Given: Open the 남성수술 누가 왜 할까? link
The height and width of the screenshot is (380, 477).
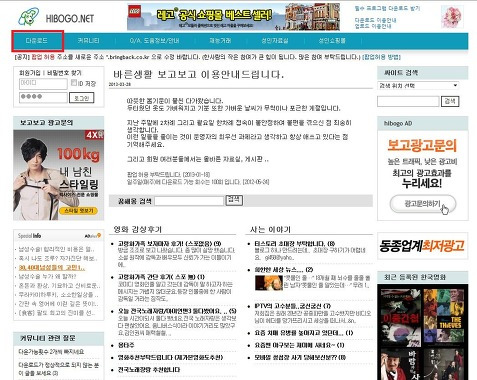Looking at the screenshot, I should pyautogui.click(x=47, y=277).
